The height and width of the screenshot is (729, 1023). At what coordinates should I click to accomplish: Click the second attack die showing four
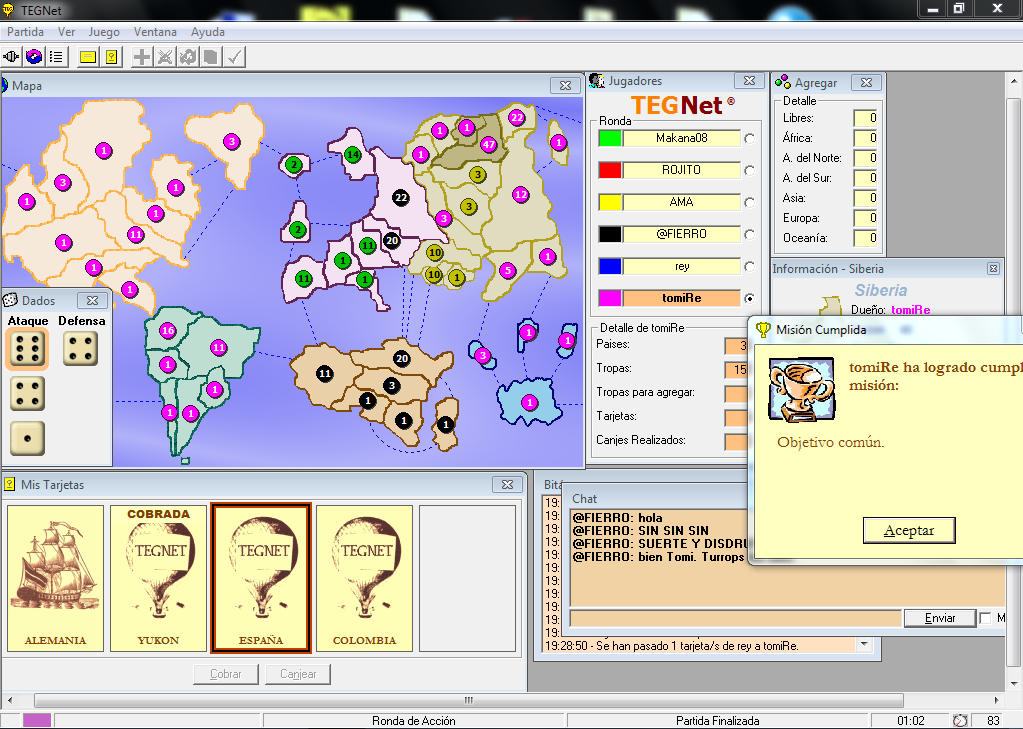coord(27,394)
